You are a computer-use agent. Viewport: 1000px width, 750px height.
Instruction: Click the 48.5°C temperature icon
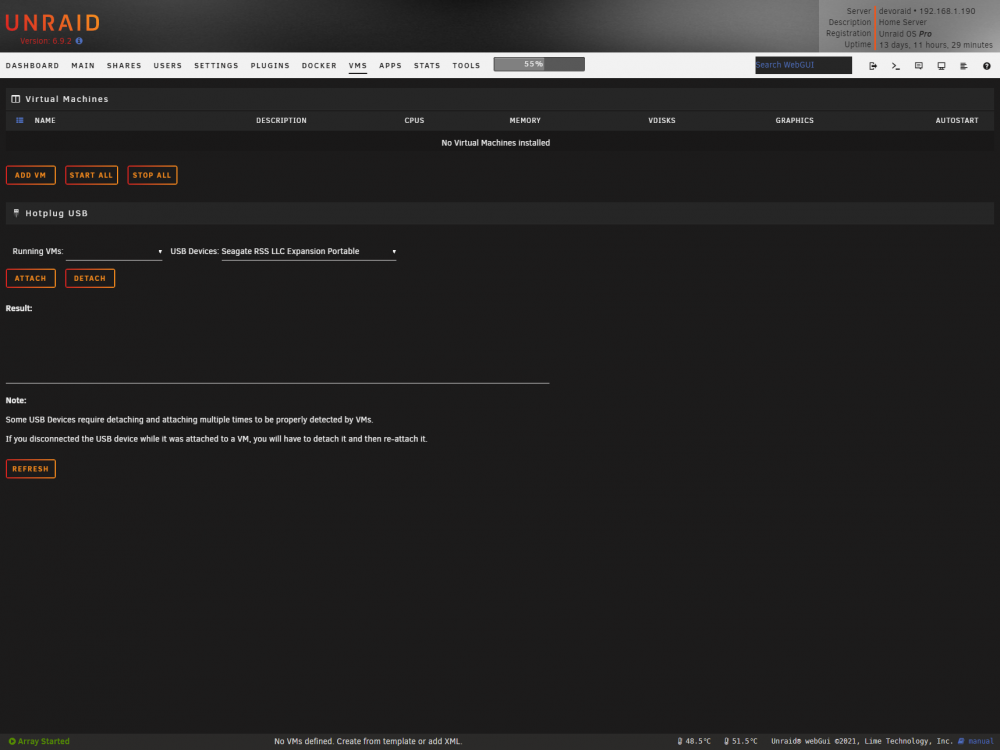pos(680,741)
